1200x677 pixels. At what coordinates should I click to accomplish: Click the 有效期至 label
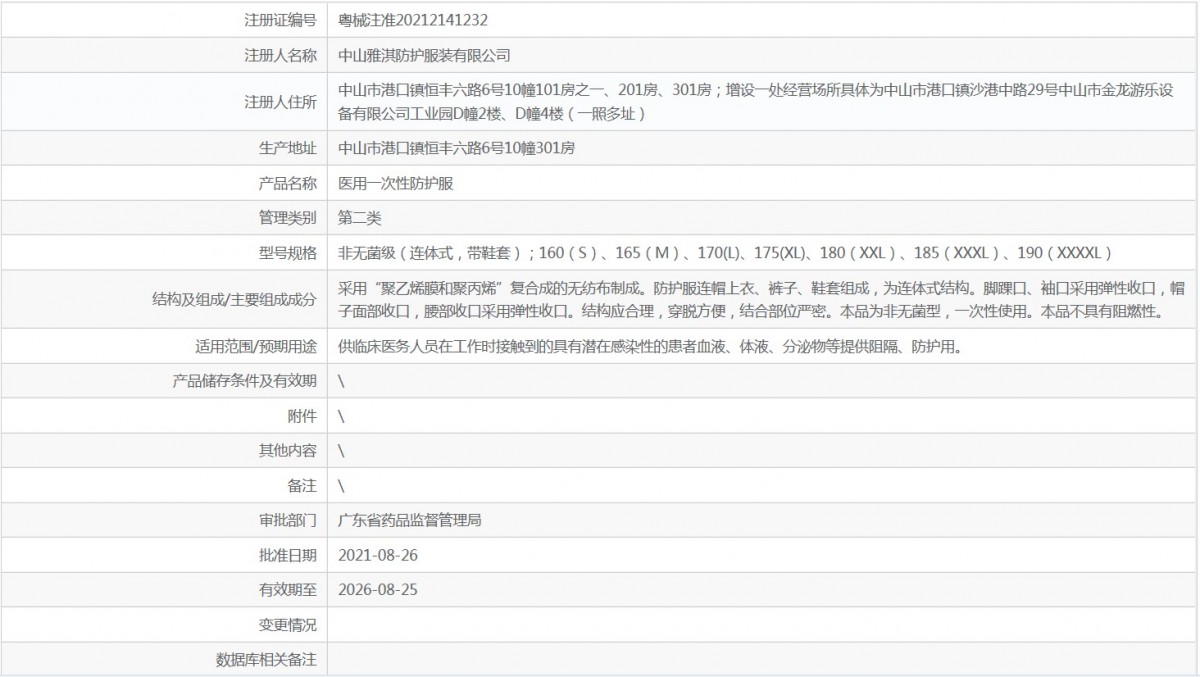click(x=287, y=590)
